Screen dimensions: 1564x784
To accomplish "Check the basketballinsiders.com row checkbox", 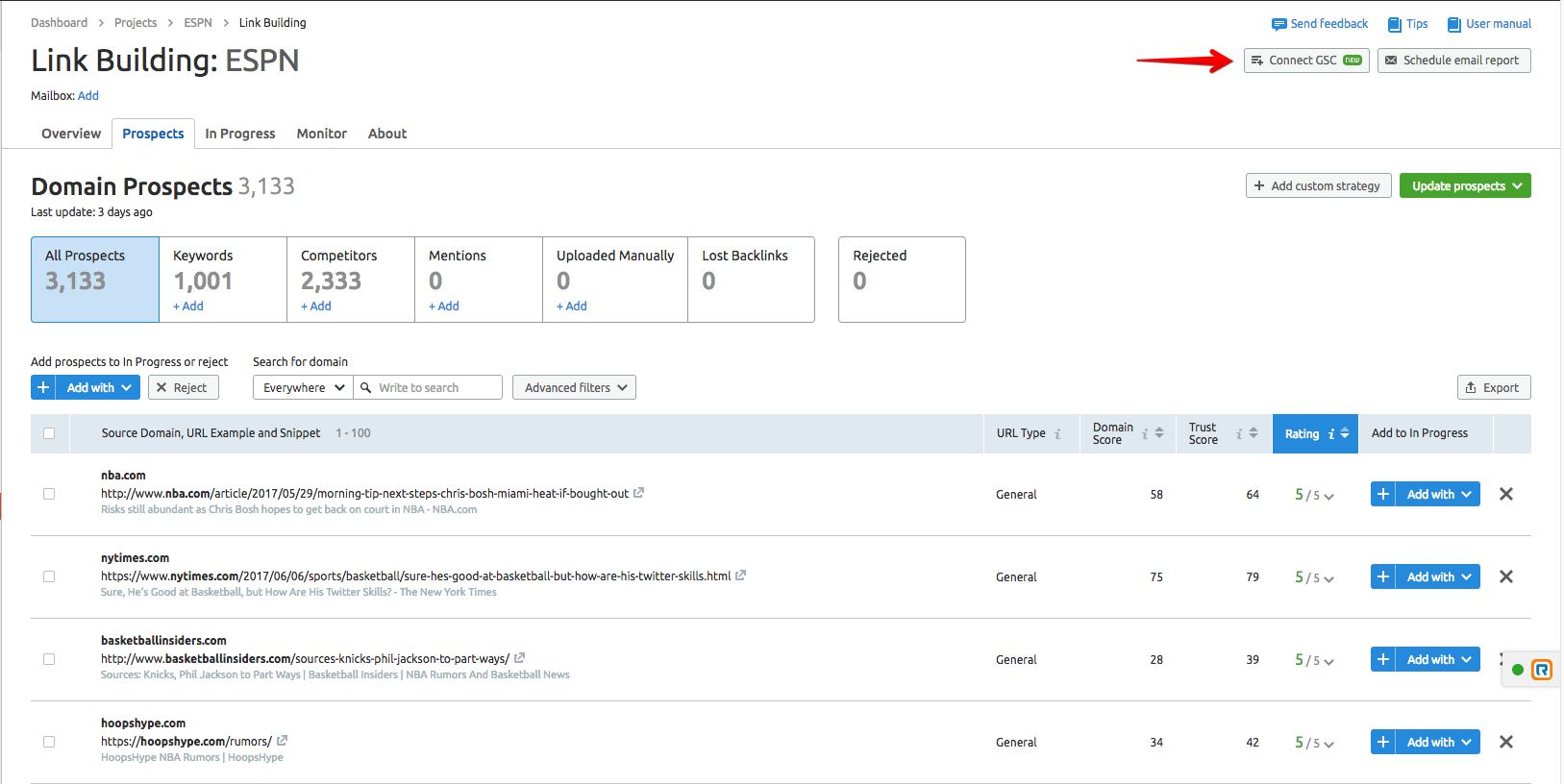I will [49, 659].
